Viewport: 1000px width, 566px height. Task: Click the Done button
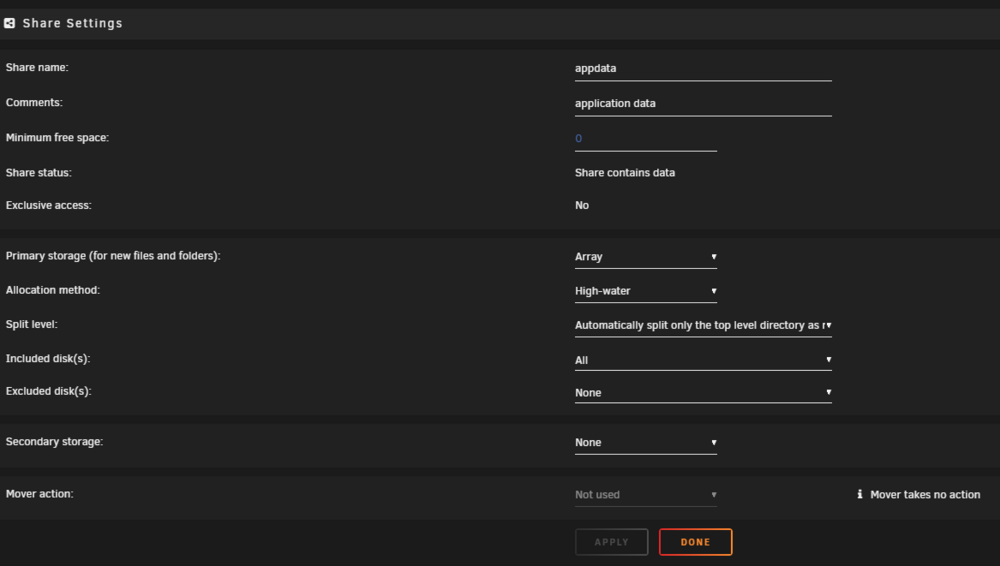695,542
